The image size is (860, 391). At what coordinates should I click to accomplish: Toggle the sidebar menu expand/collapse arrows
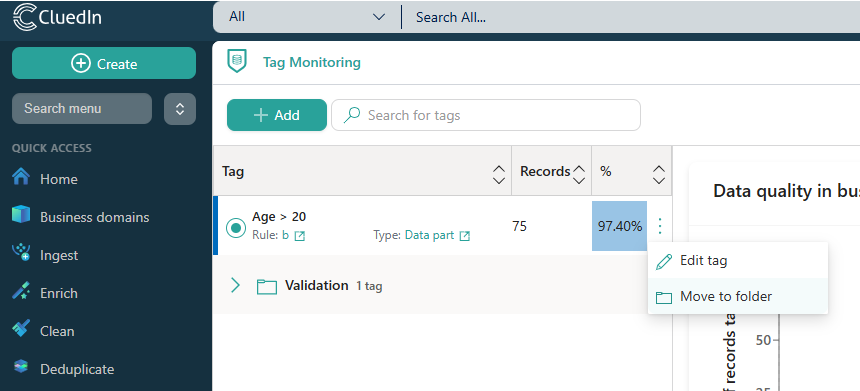click(x=180, y=109)
